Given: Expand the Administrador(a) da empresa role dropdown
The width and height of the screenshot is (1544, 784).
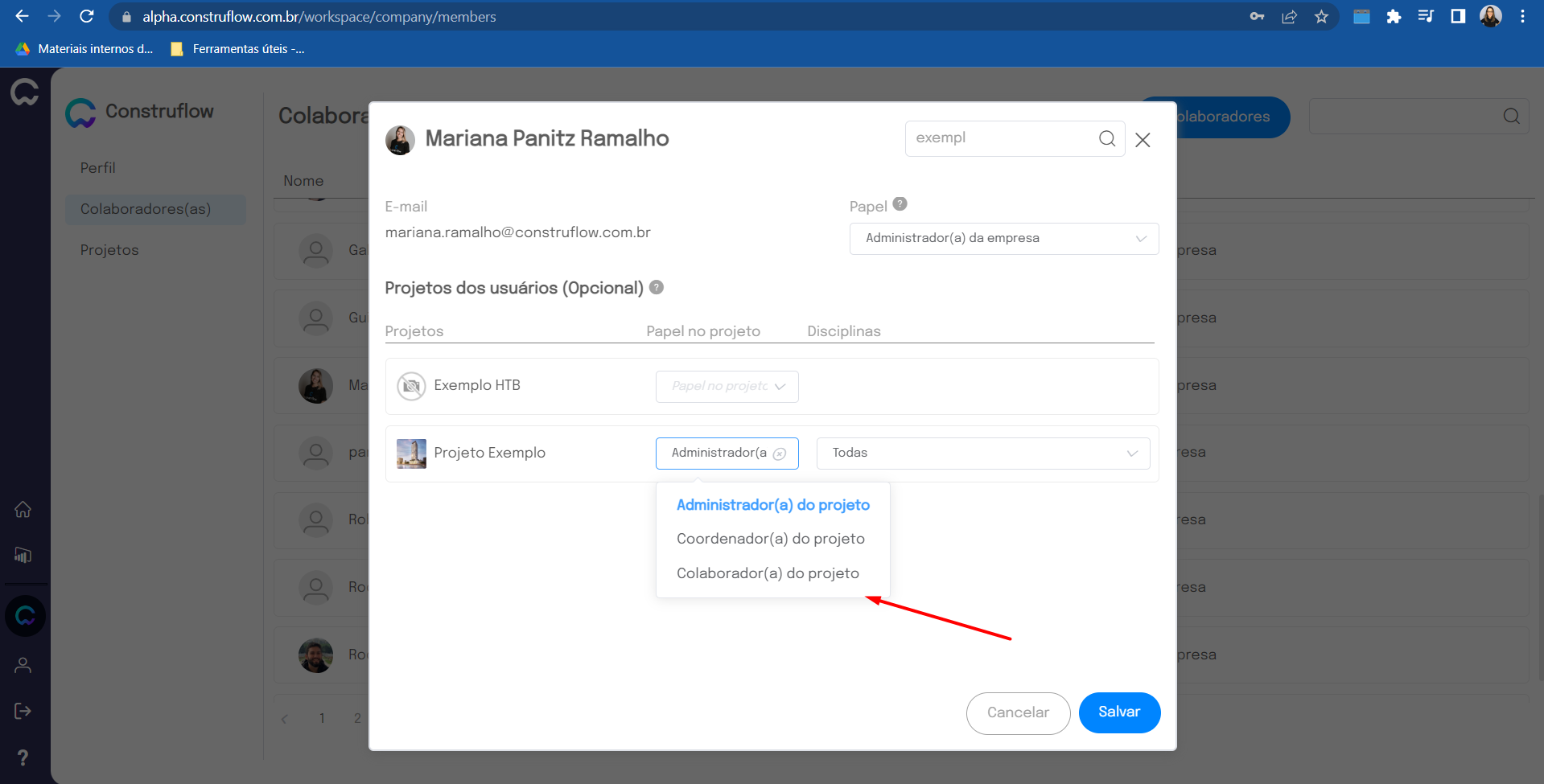Looking at the screenshot, I should 1003,239.
